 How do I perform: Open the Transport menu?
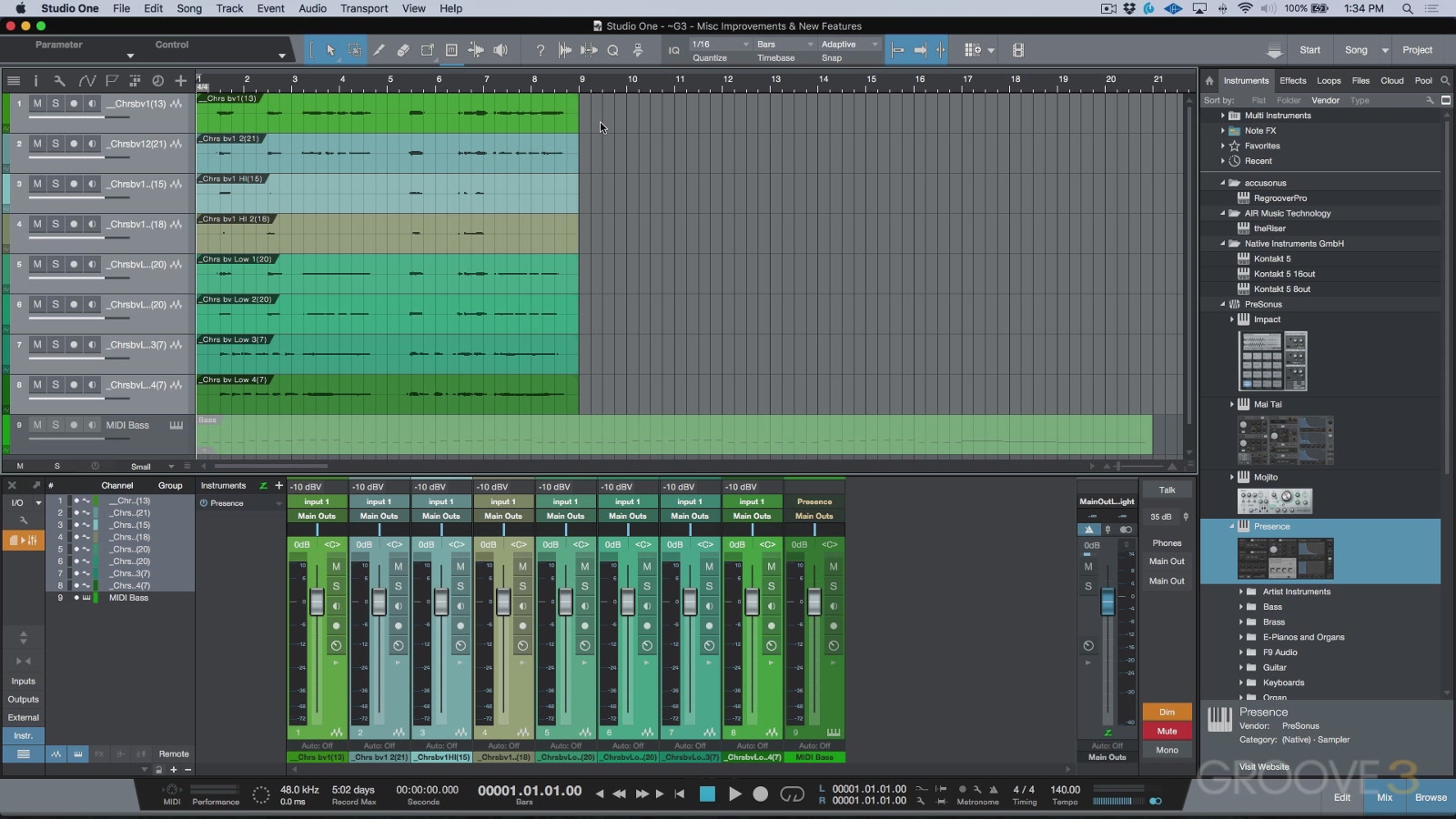[364, 8]
